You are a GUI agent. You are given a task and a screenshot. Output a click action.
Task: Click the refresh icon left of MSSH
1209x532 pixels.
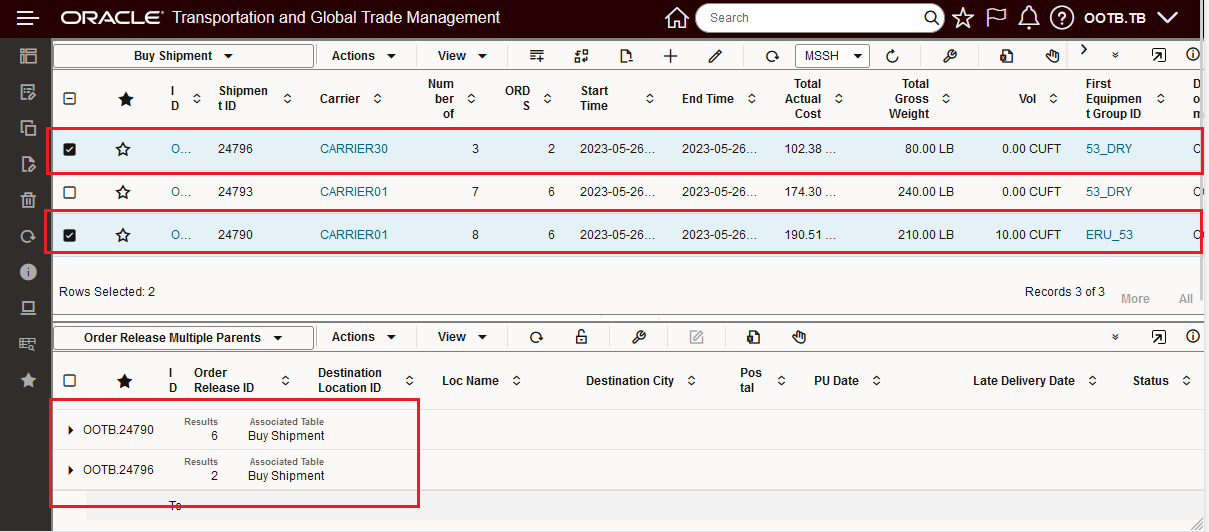point(772,56)
